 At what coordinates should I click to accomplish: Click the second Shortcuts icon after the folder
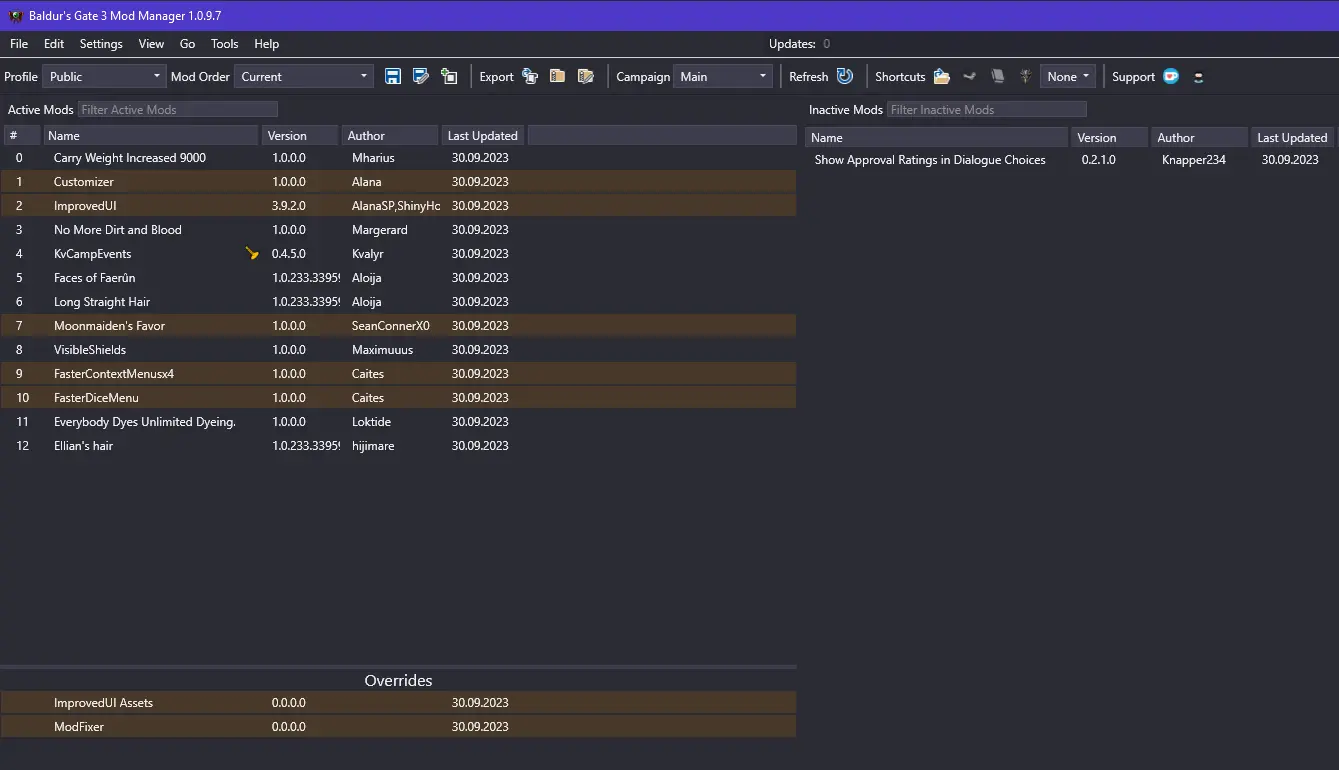pos(969,76)
